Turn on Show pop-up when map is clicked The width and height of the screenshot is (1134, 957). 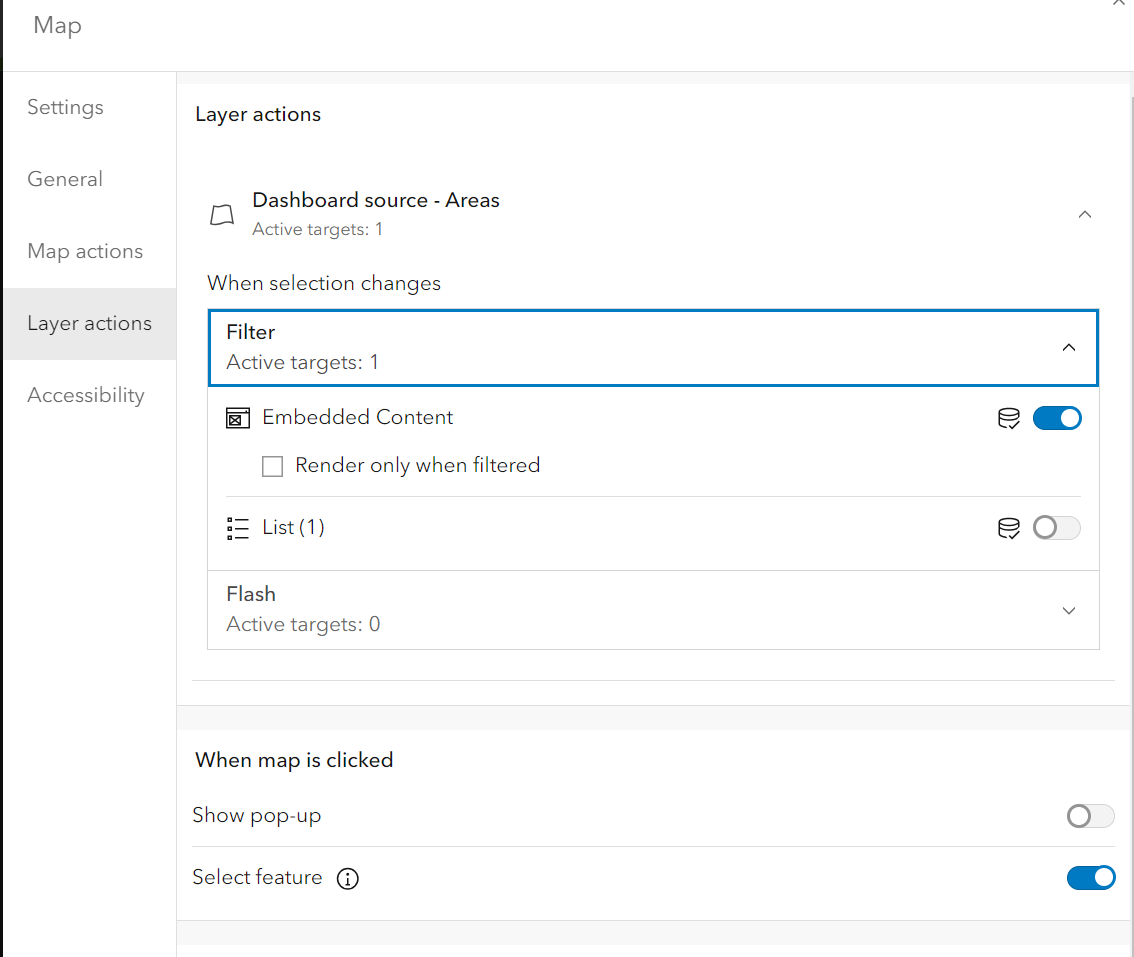tap(1090, 816)
